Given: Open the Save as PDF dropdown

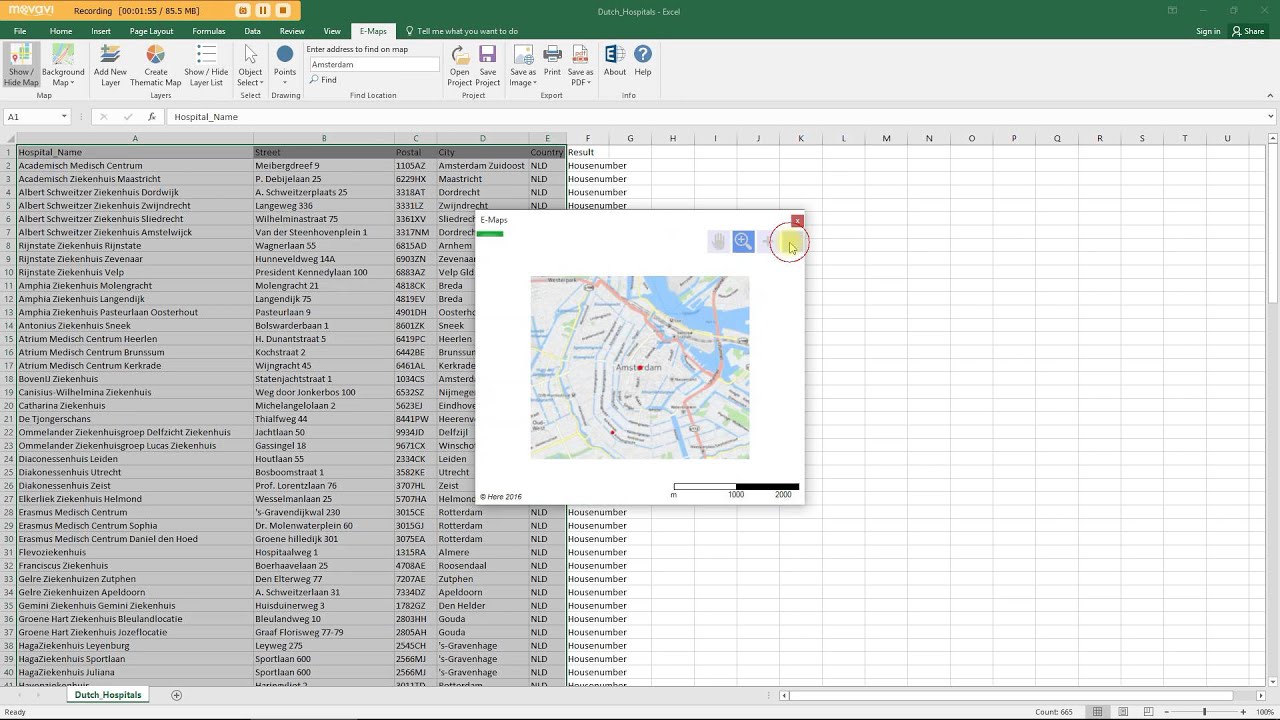Looking at the screenshot, I should (581, 66).
